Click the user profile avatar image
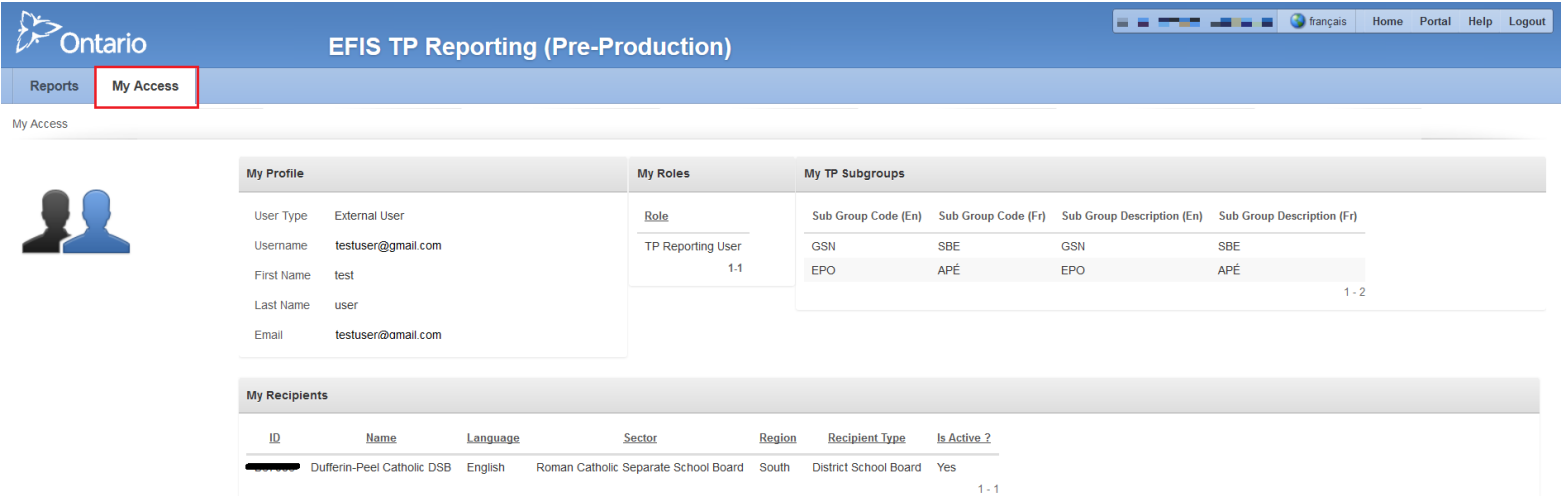The width and height of the screenshot is (1563, 496). [x=76, y=220]
